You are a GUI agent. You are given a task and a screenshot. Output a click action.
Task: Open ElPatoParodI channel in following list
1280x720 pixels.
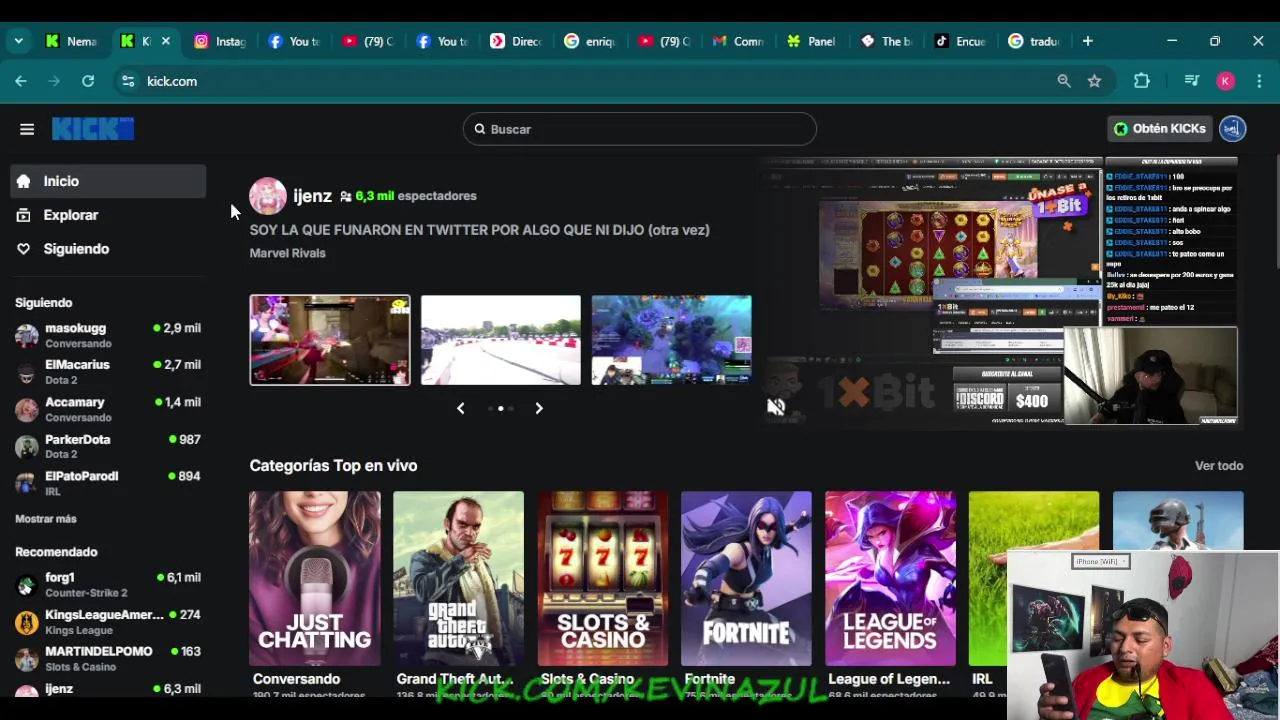(x=108, y=483)
